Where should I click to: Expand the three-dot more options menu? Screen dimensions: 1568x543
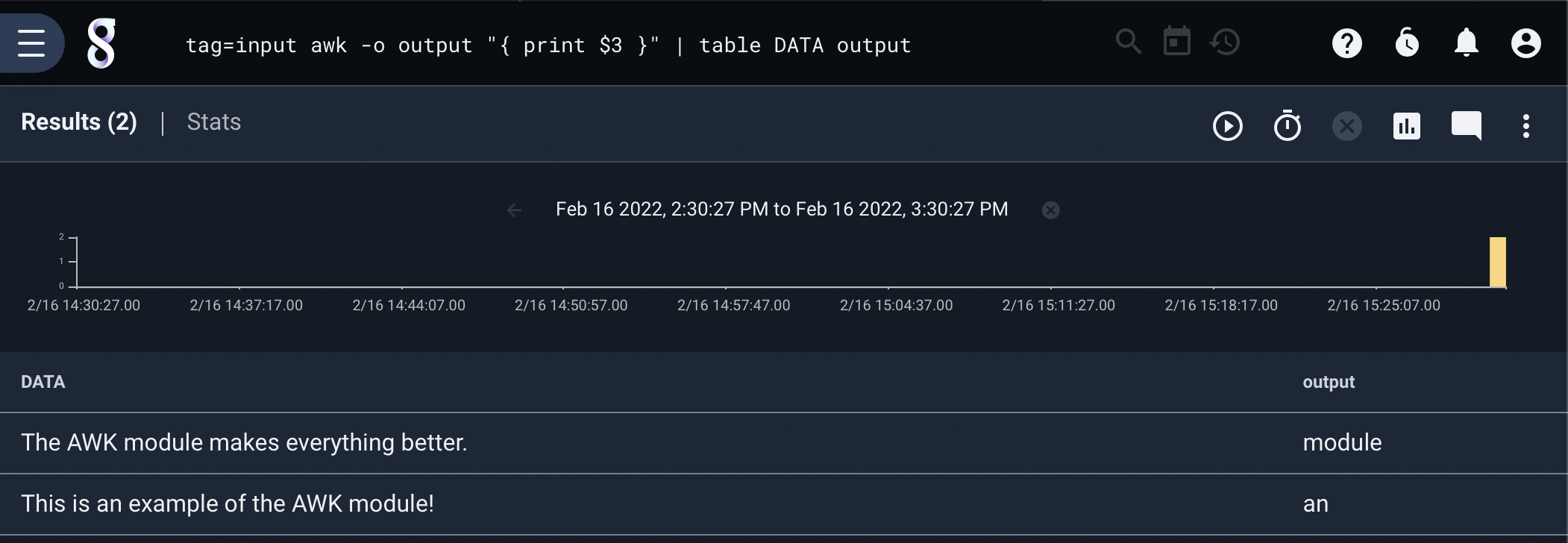[1525, 126]
